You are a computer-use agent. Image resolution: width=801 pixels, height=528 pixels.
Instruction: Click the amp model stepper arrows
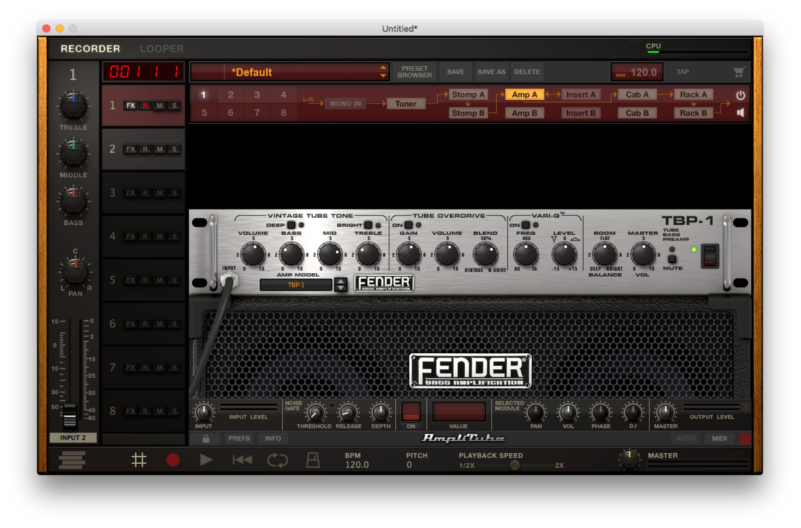[340, 284]
